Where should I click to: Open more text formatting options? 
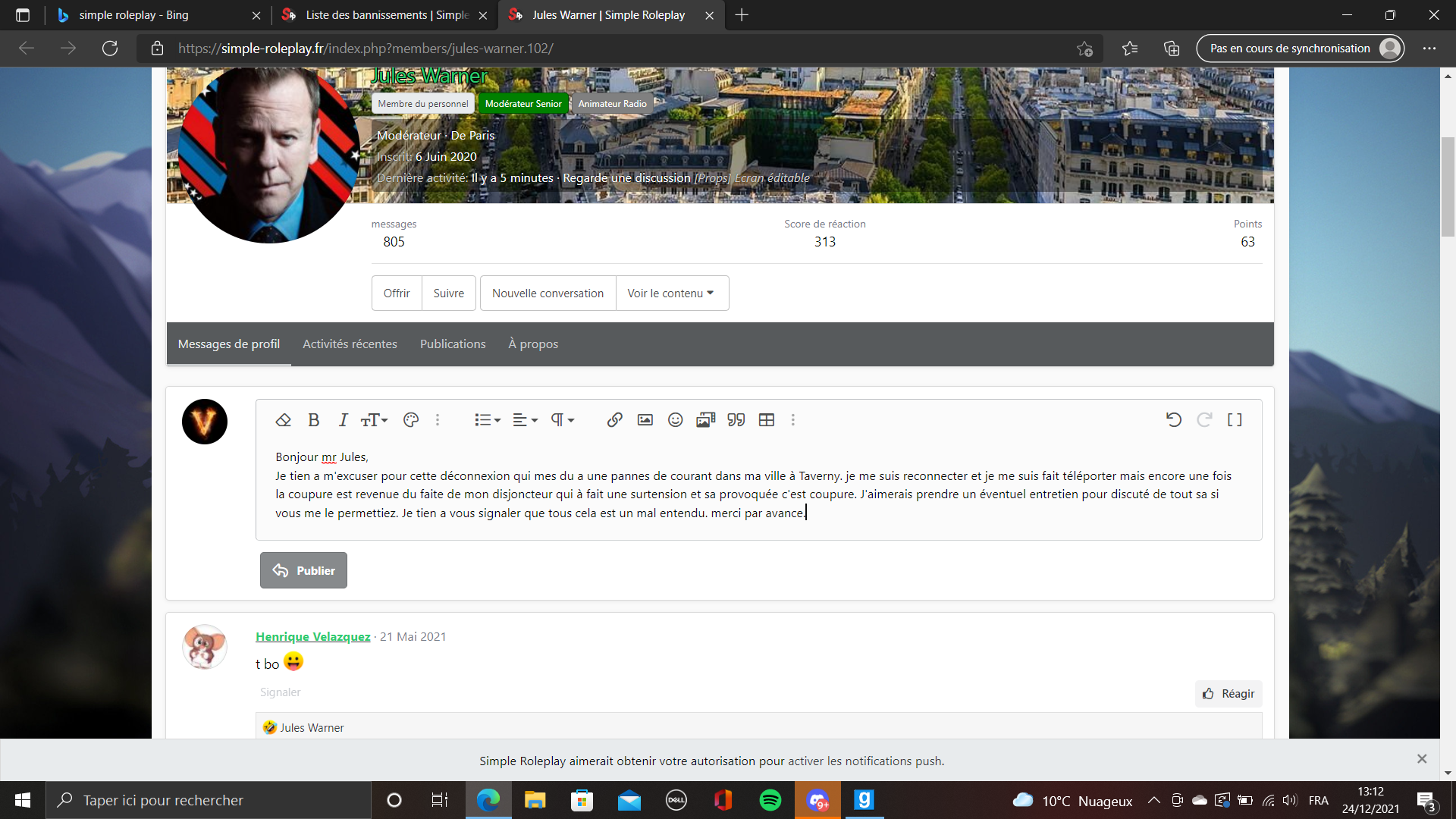point(438,419)
